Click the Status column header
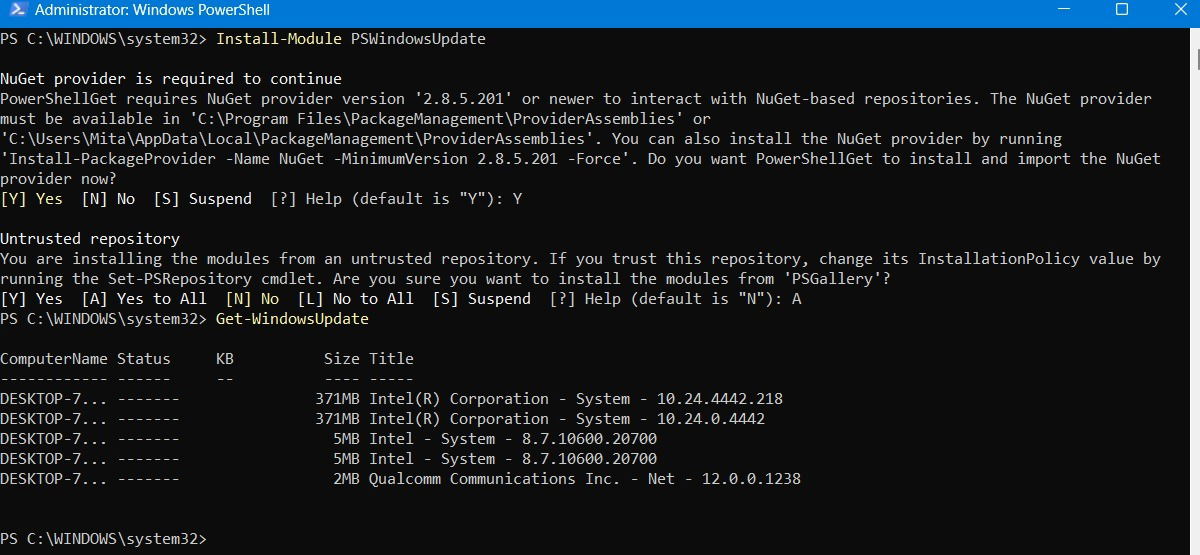 click(x=144, y=359)
